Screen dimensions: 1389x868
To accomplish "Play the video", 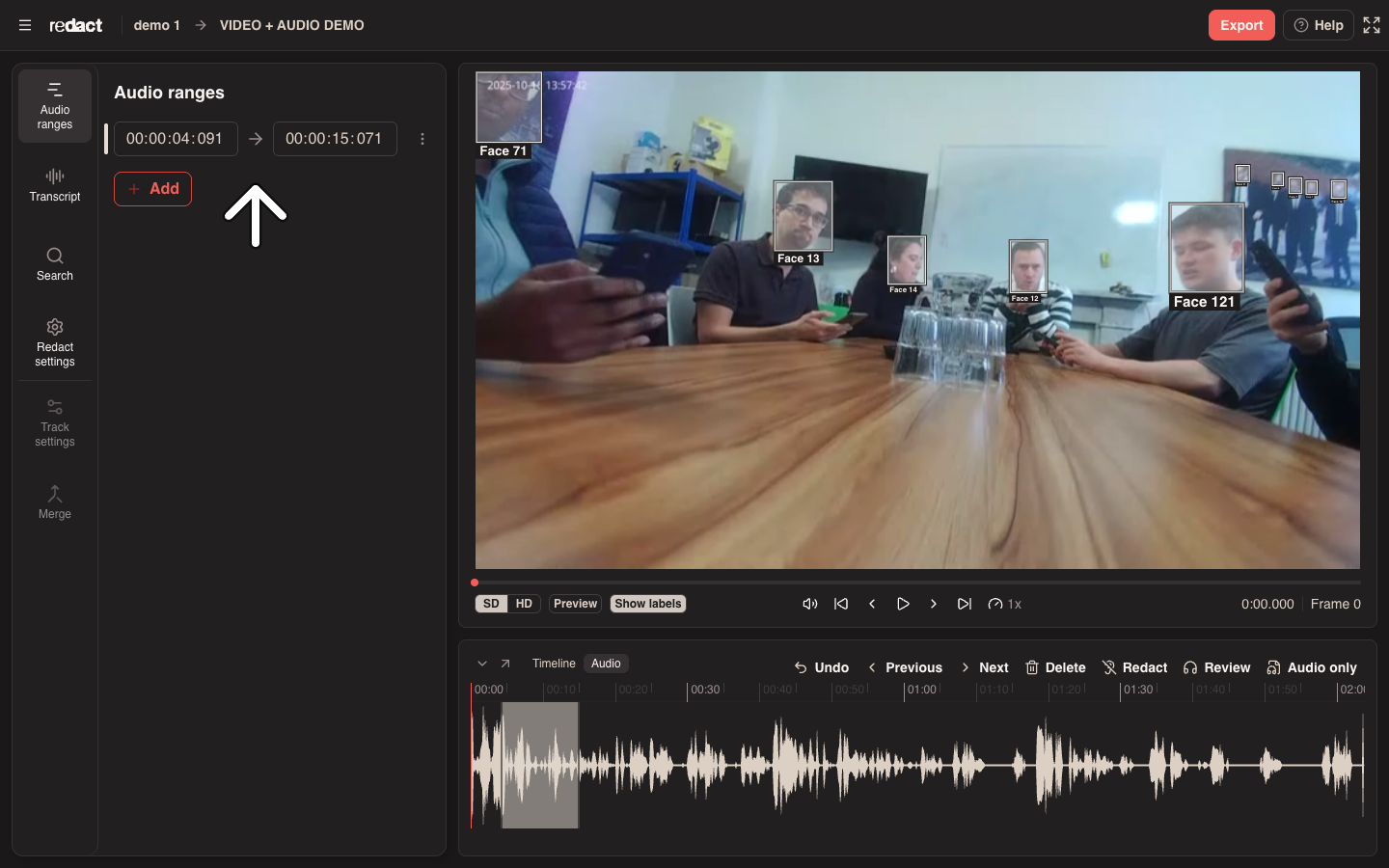I will point(903,604).
